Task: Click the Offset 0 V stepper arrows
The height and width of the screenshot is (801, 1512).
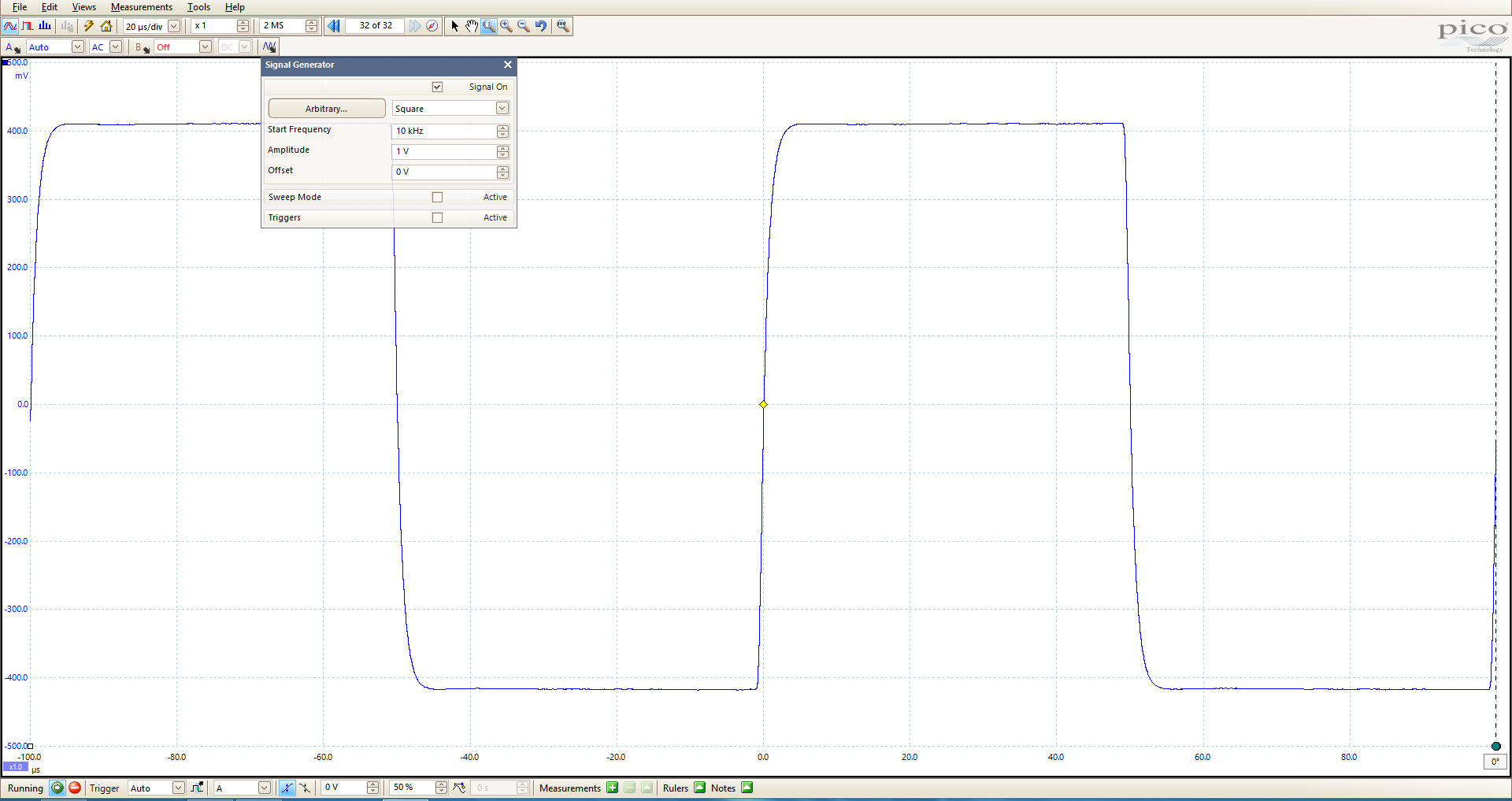Action: (502, 172)
